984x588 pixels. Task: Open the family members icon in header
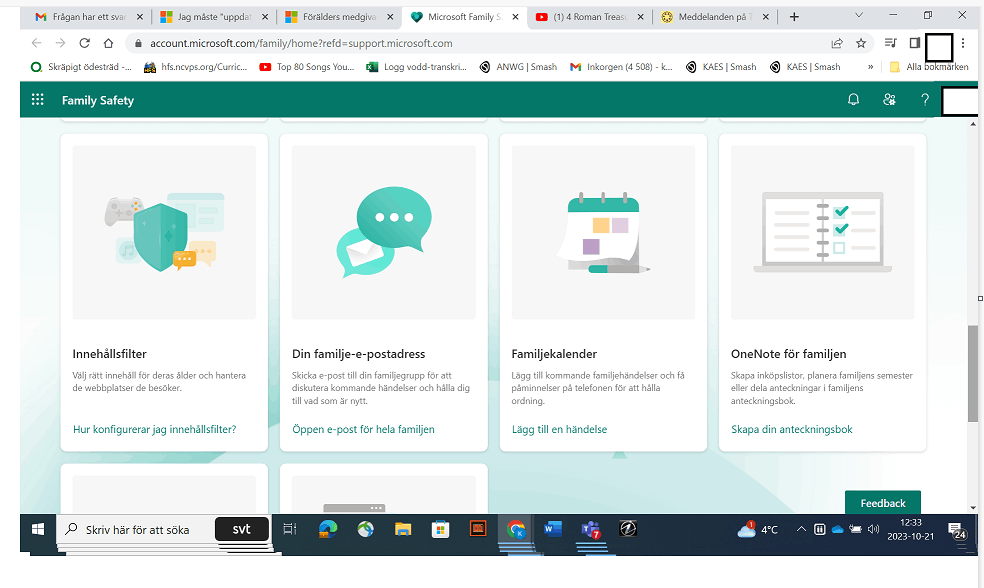point(889,100)
